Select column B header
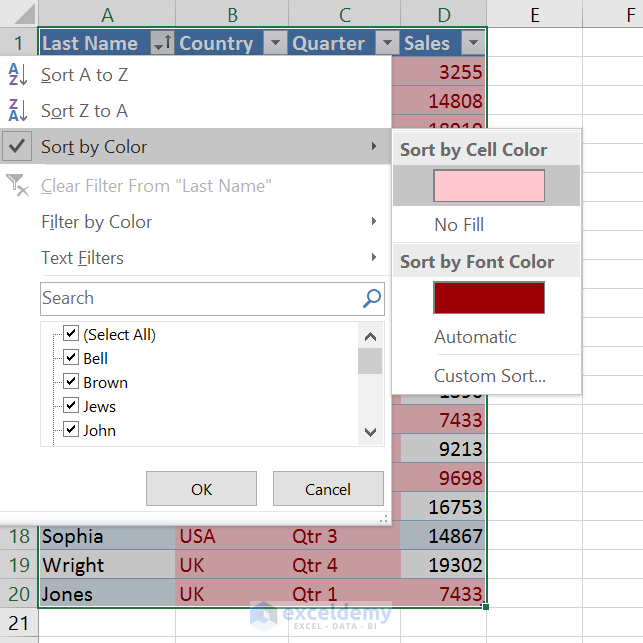This screenshot has height=643, width=643. [232, 14]
